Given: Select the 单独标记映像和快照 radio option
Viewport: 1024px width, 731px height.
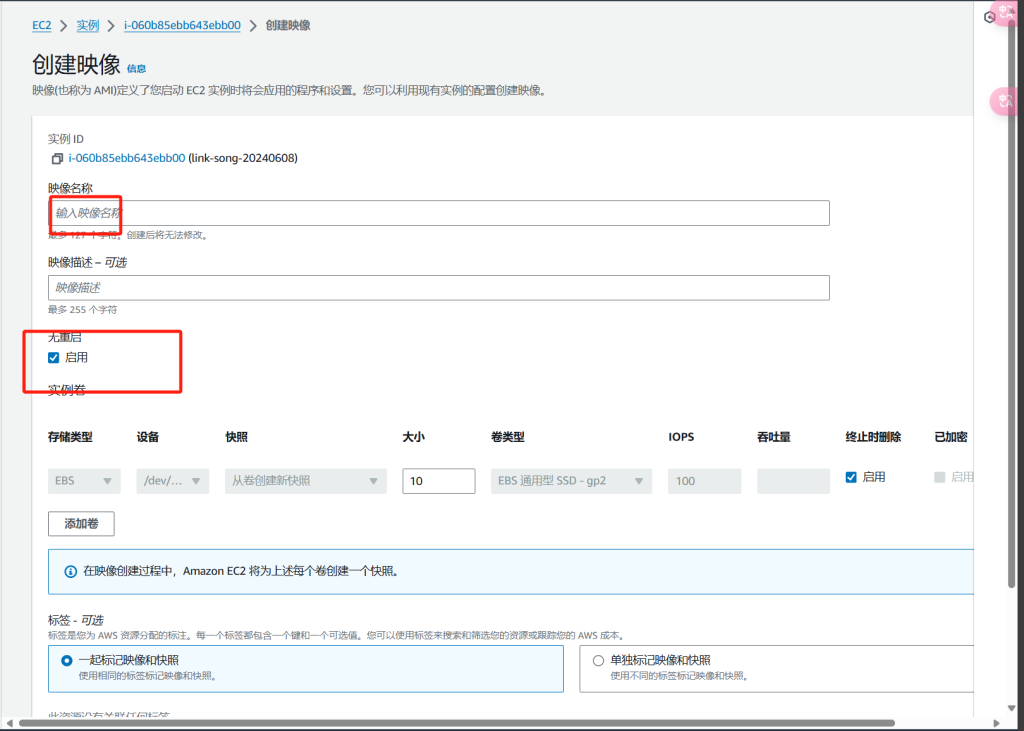Looking at the screenshot, I should (598, 660).
